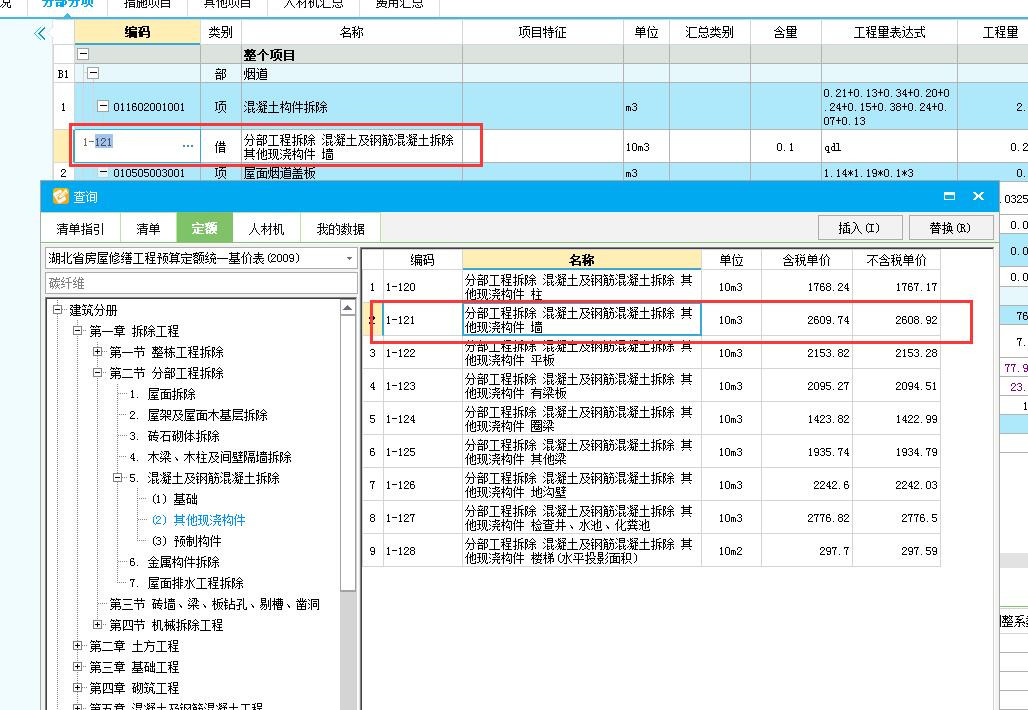Click price cell 2609.74
Image resolution: width=1028 pixels, height=710 pixels.
pyautogui.click(x=806, y=320)
